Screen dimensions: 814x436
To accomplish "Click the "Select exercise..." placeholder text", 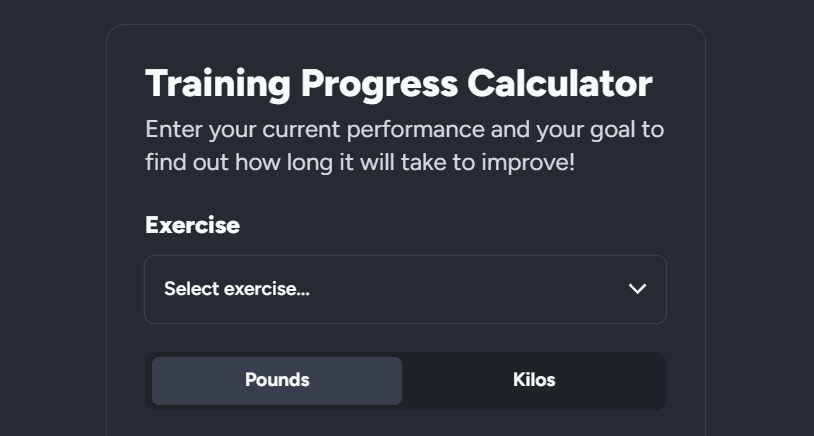I will coord(237,289).
